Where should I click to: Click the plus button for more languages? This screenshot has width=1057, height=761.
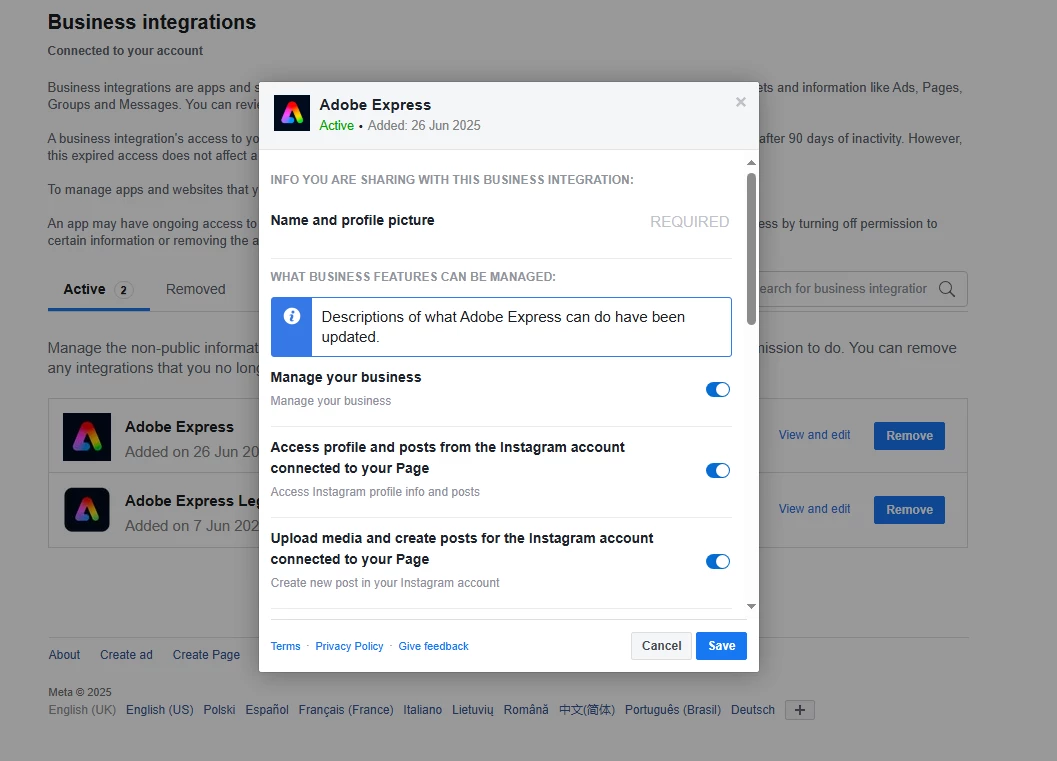[x=799, y=710]
